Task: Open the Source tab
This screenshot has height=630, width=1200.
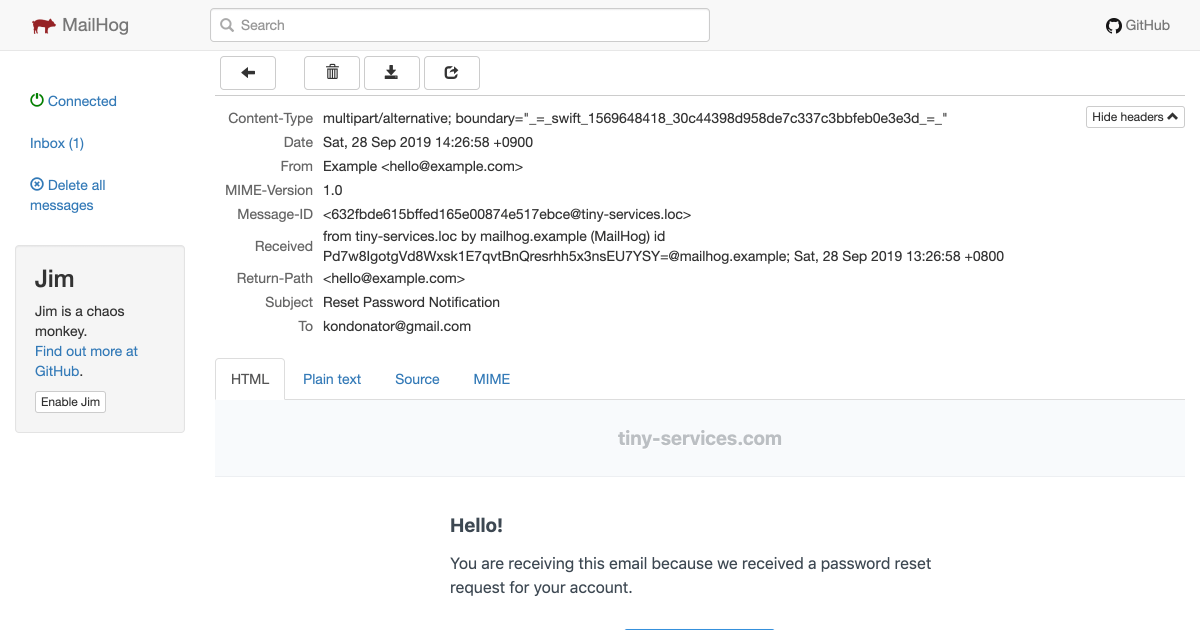Action: 417,379
